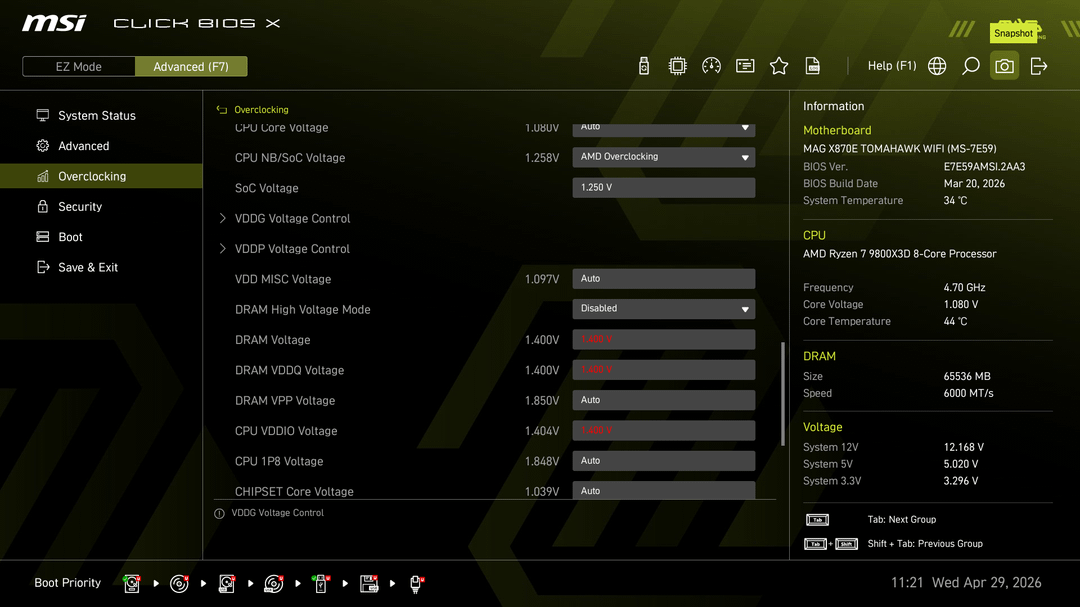
Task: Switch to EZ Mode
Action: tap(78, 67)
